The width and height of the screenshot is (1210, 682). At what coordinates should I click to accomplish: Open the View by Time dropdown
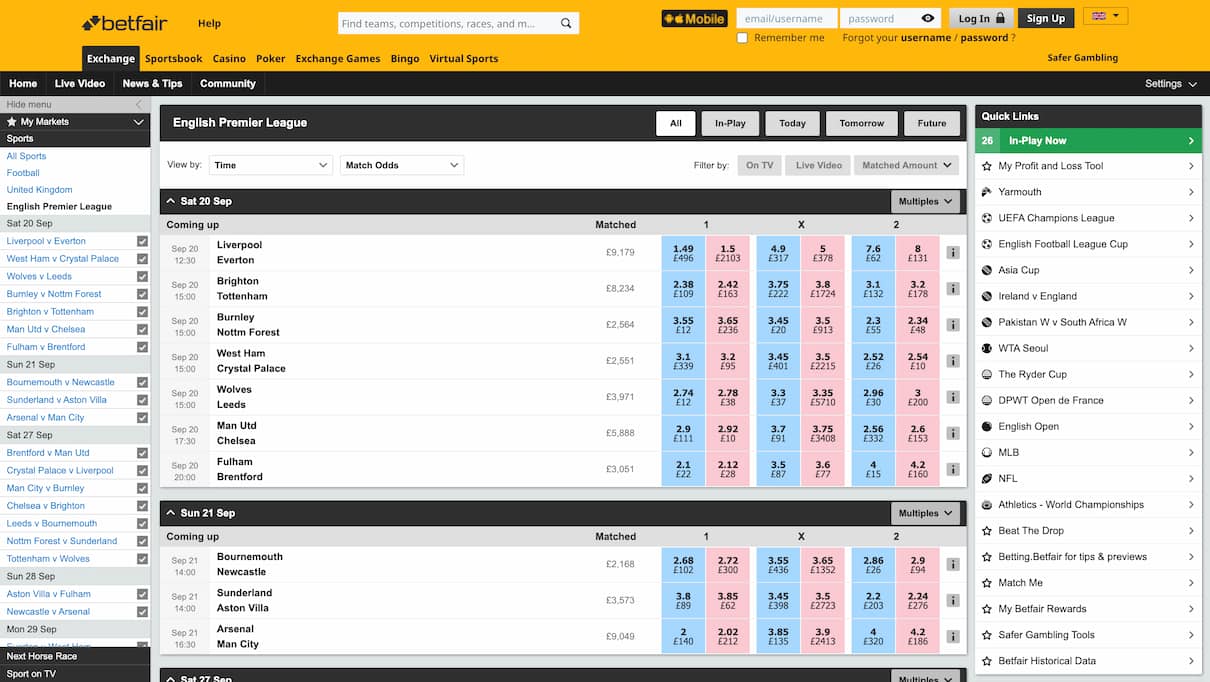(x=270, y=165)
